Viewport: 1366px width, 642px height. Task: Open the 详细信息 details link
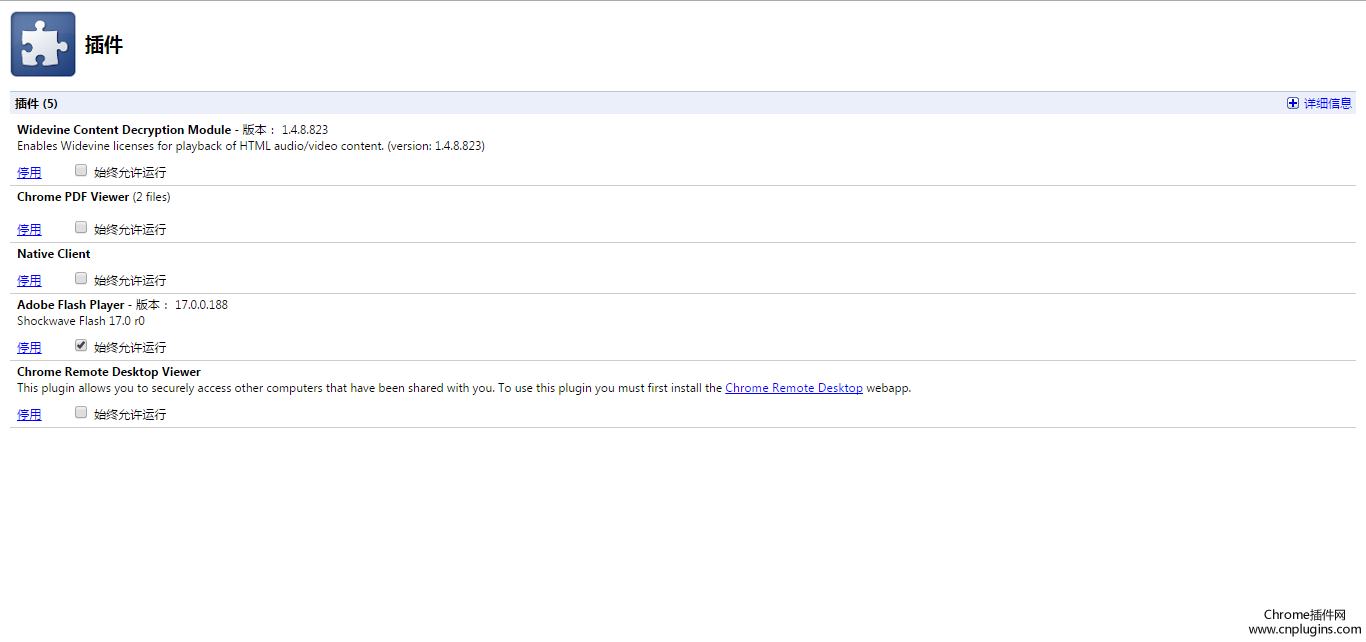(x=1328, y=103)
